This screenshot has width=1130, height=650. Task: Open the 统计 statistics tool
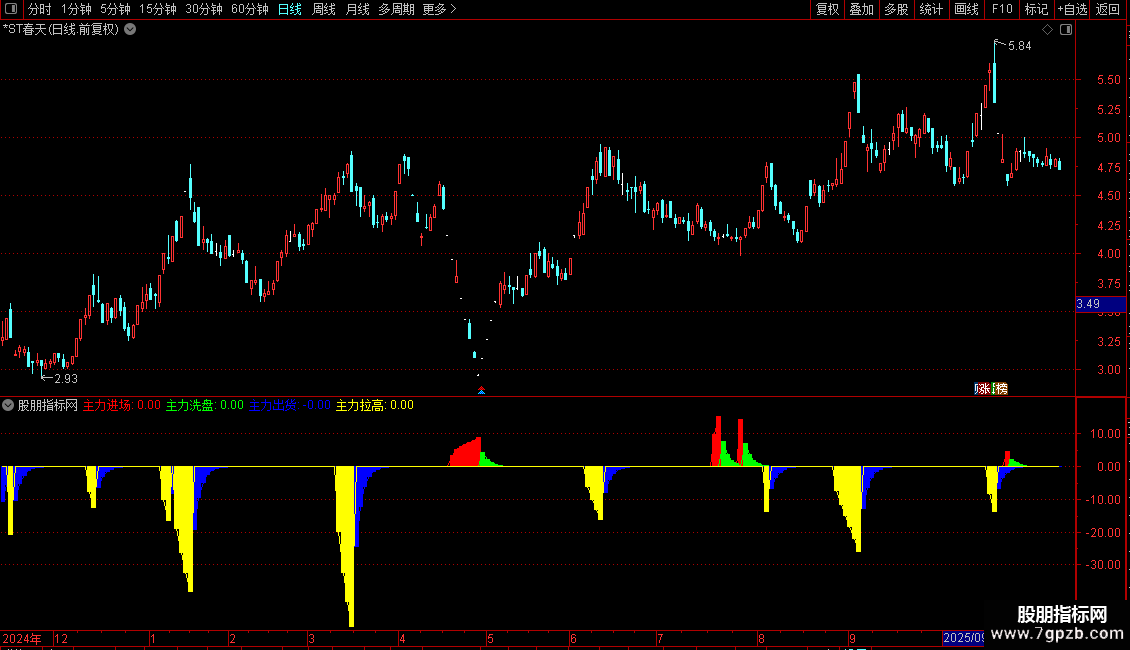[931, 9]
